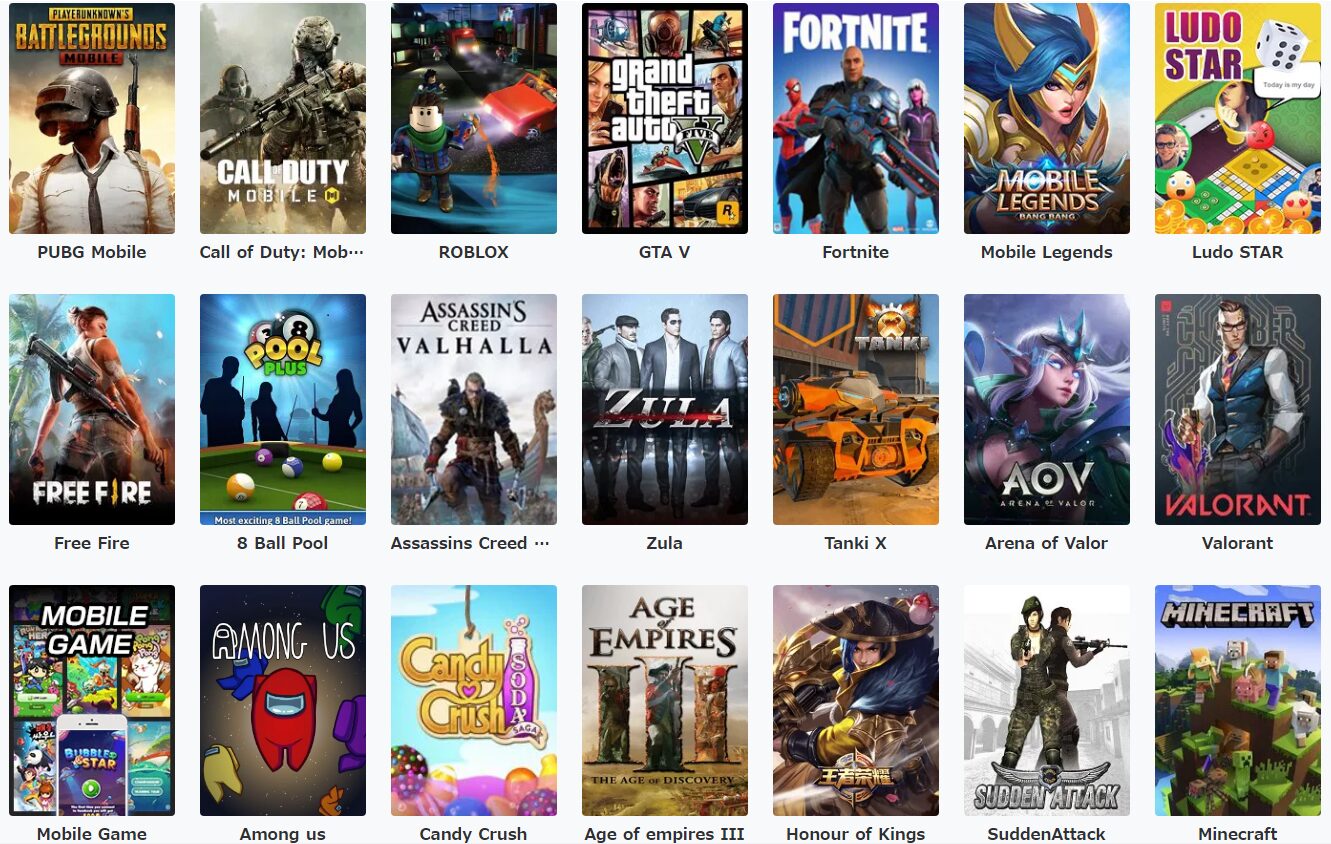The width and height of the screenshot is (1331, 844).
Task: Choose the GTA V cover art
Action: click(665, 118)
